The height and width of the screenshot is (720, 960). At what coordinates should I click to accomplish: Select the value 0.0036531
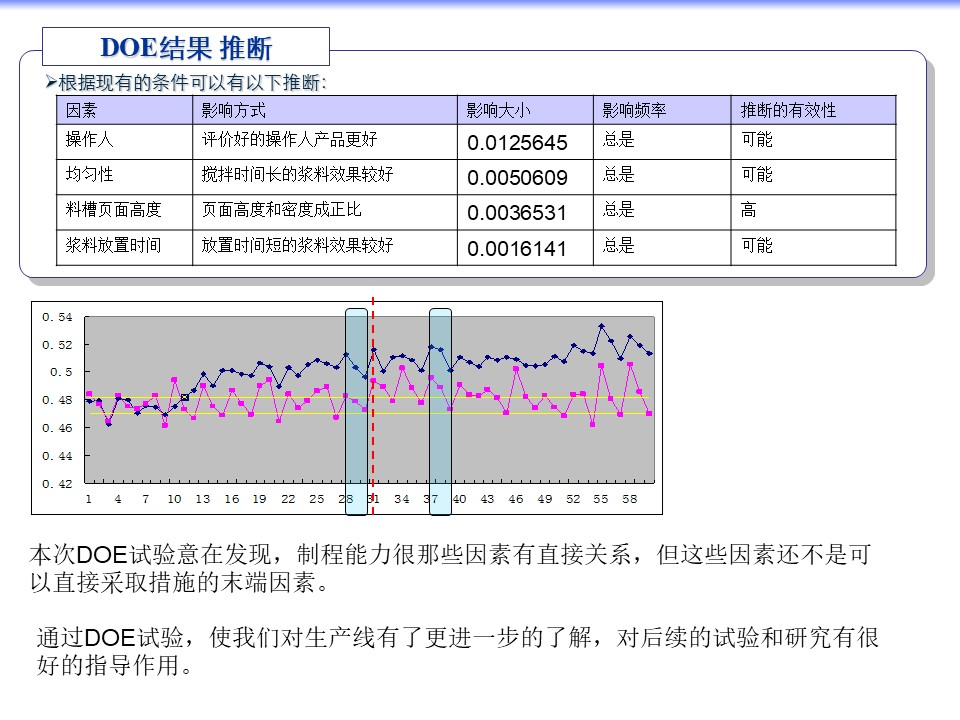[516, 213]
